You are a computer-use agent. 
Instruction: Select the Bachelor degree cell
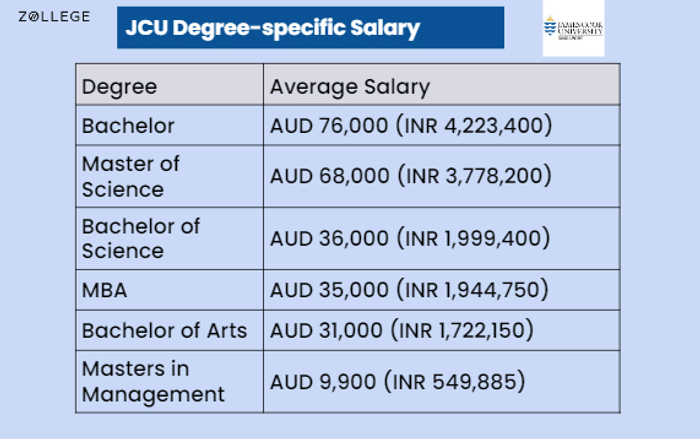click(170, 125)
